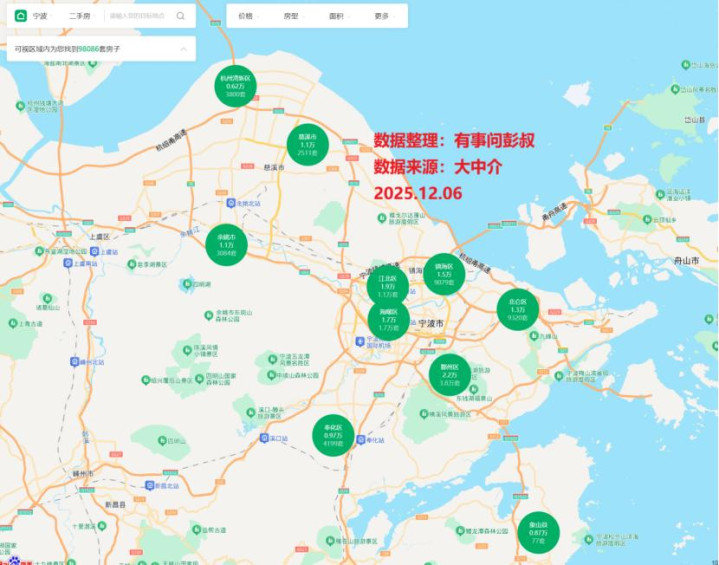This screenshot has width=719, height=565.
Task: Expand the 二手房 listing type dropdown
Action: 80,16
